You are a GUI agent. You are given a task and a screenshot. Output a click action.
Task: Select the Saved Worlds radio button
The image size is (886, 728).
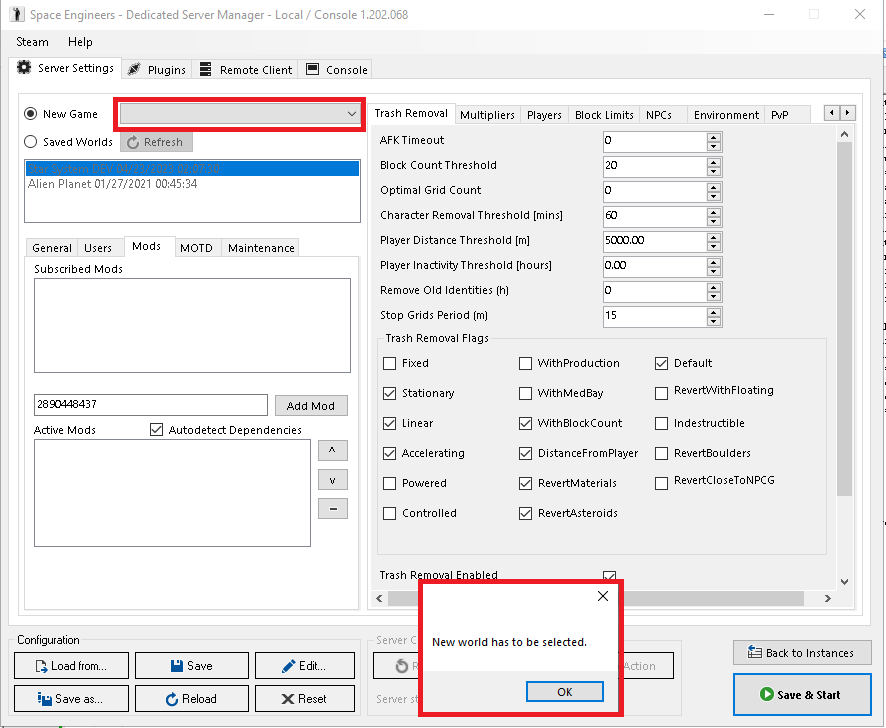(31, 142)
